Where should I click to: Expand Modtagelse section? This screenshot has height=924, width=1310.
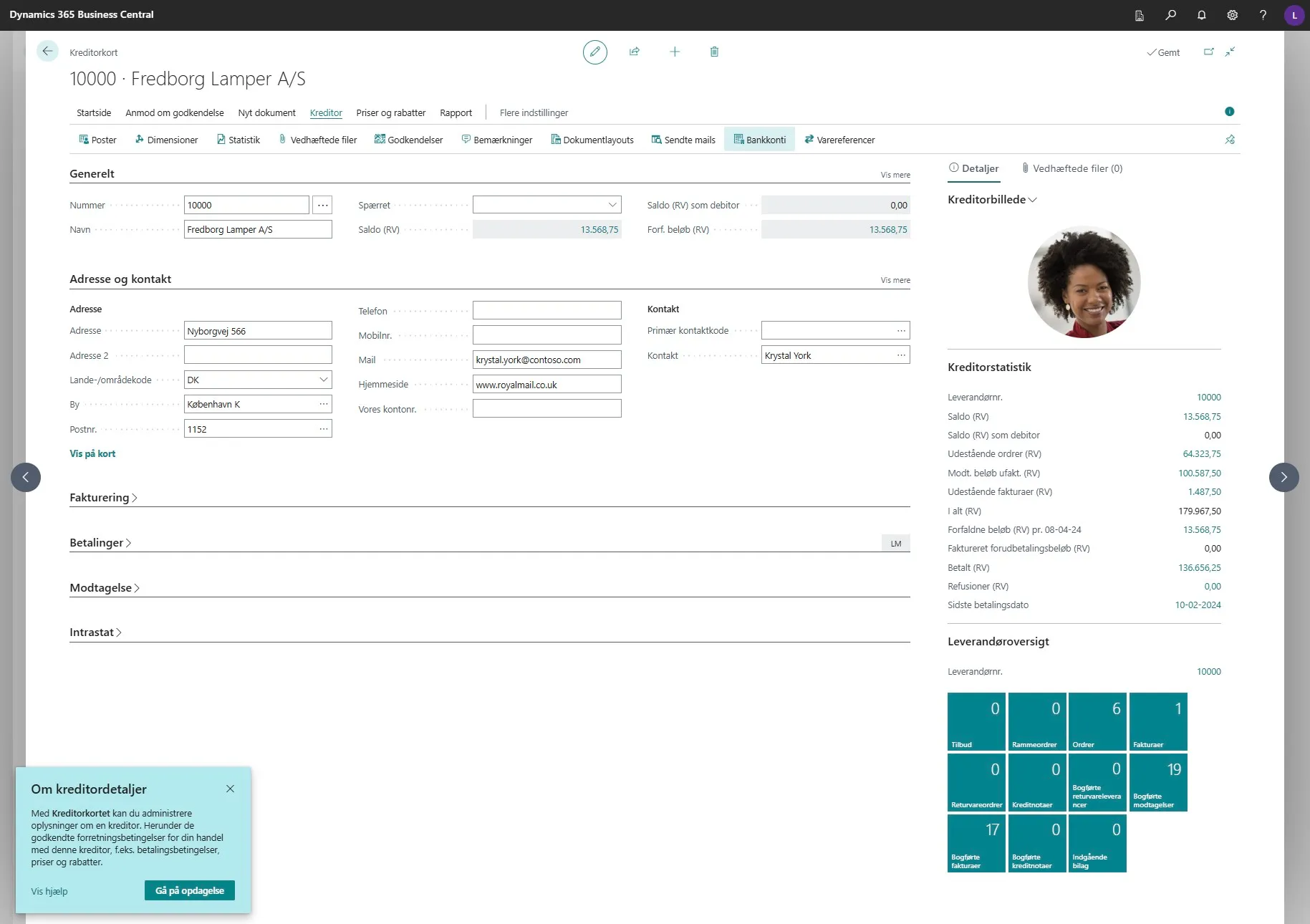click(105, 587)
